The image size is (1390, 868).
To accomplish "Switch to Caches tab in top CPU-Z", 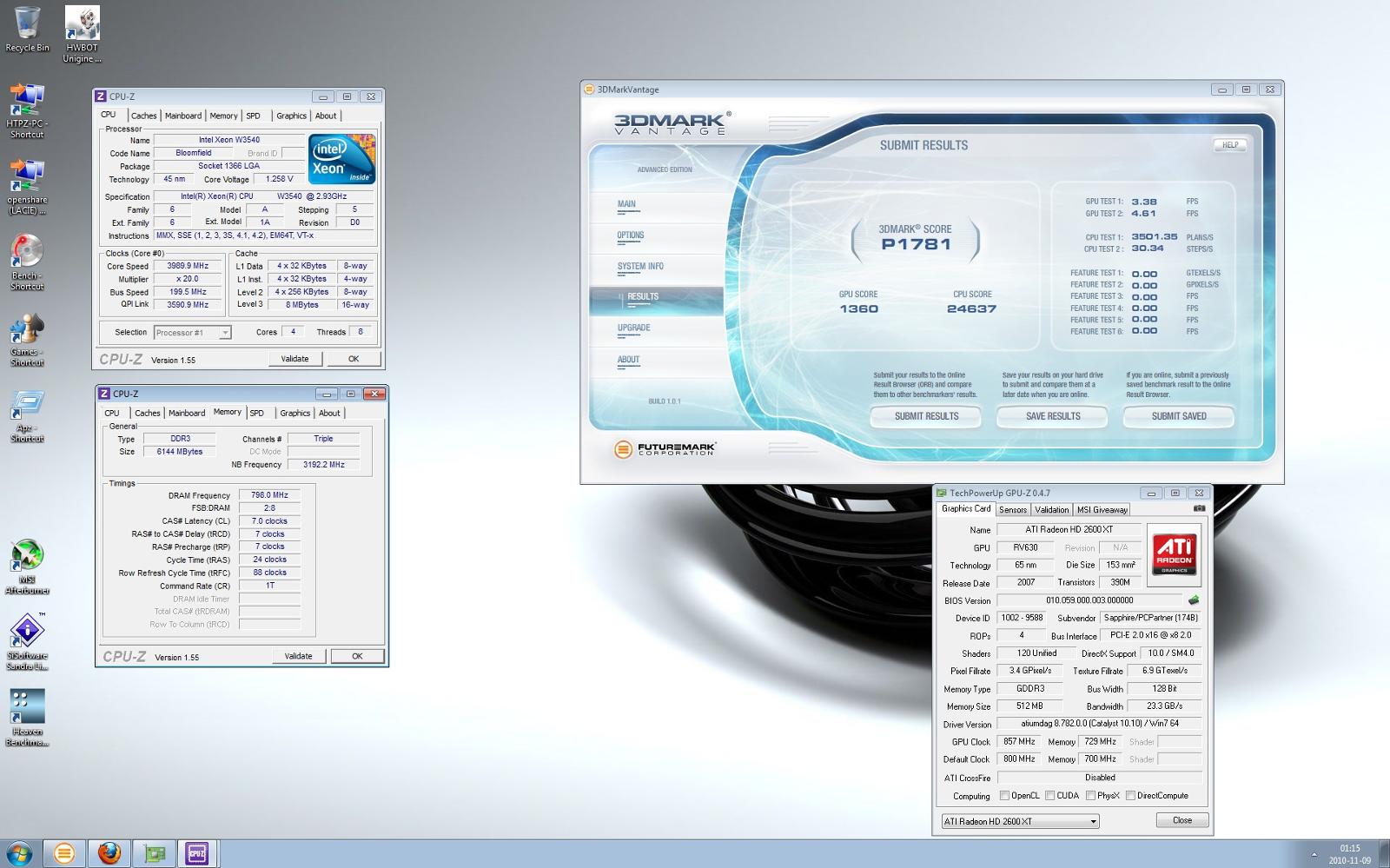I will (143, 116).
